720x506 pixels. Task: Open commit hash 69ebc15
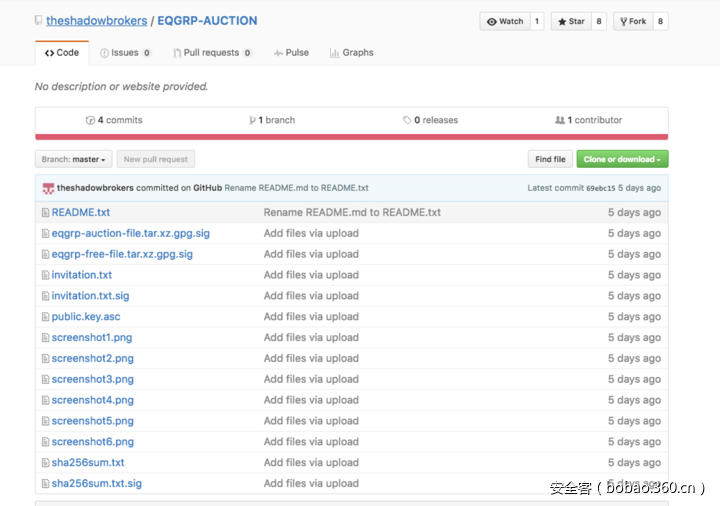[601, 188]
